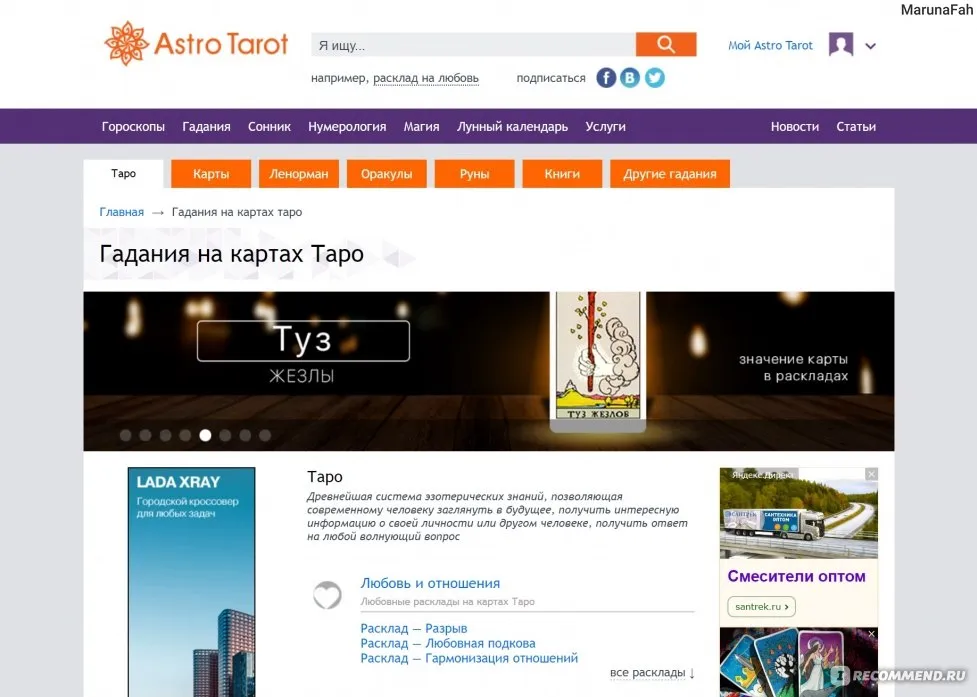
Task: Click the Astro Tarot logo
Action: click(x=196, y=44)
